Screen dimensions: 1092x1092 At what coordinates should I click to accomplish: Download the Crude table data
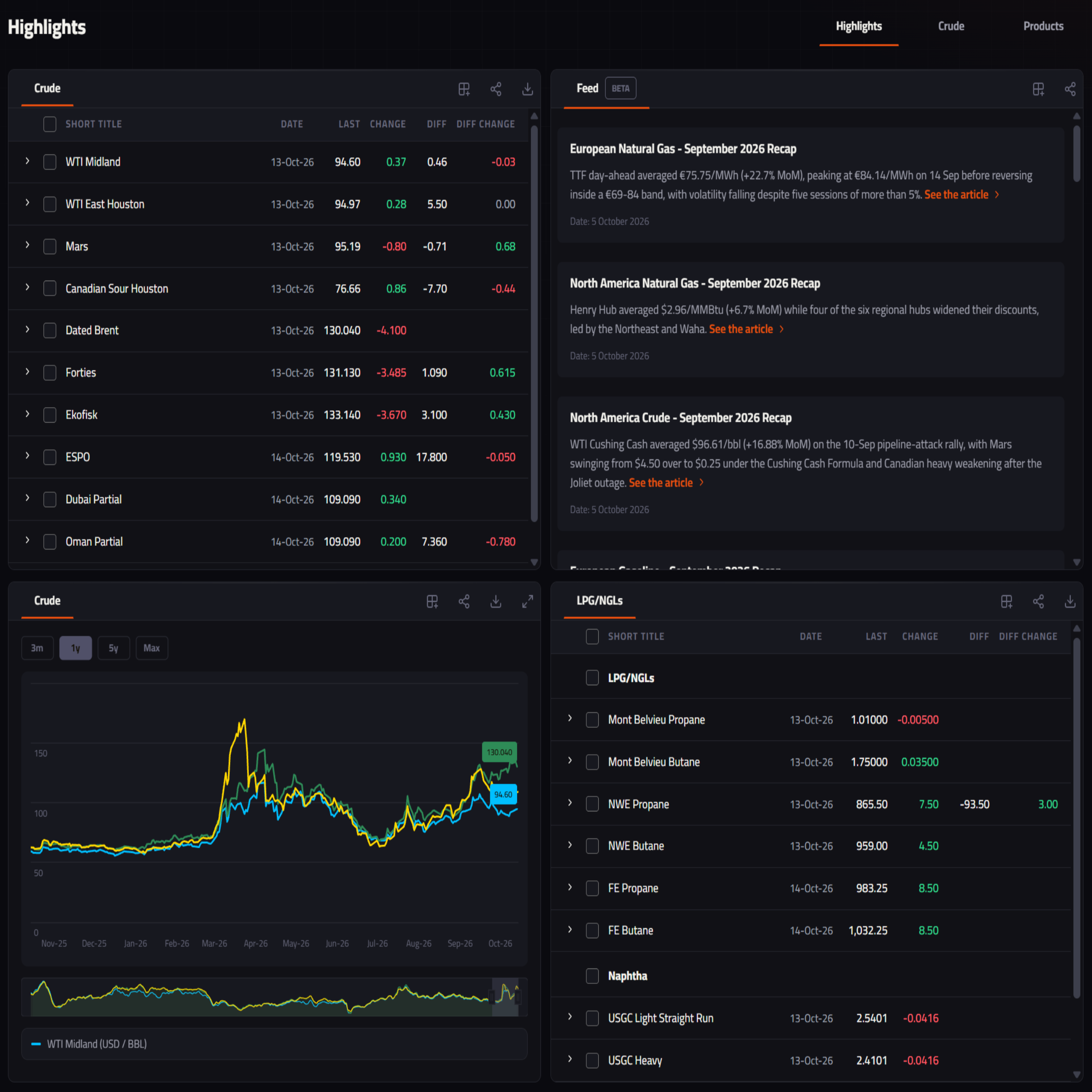pyautogui.click(x=527, y=89)
